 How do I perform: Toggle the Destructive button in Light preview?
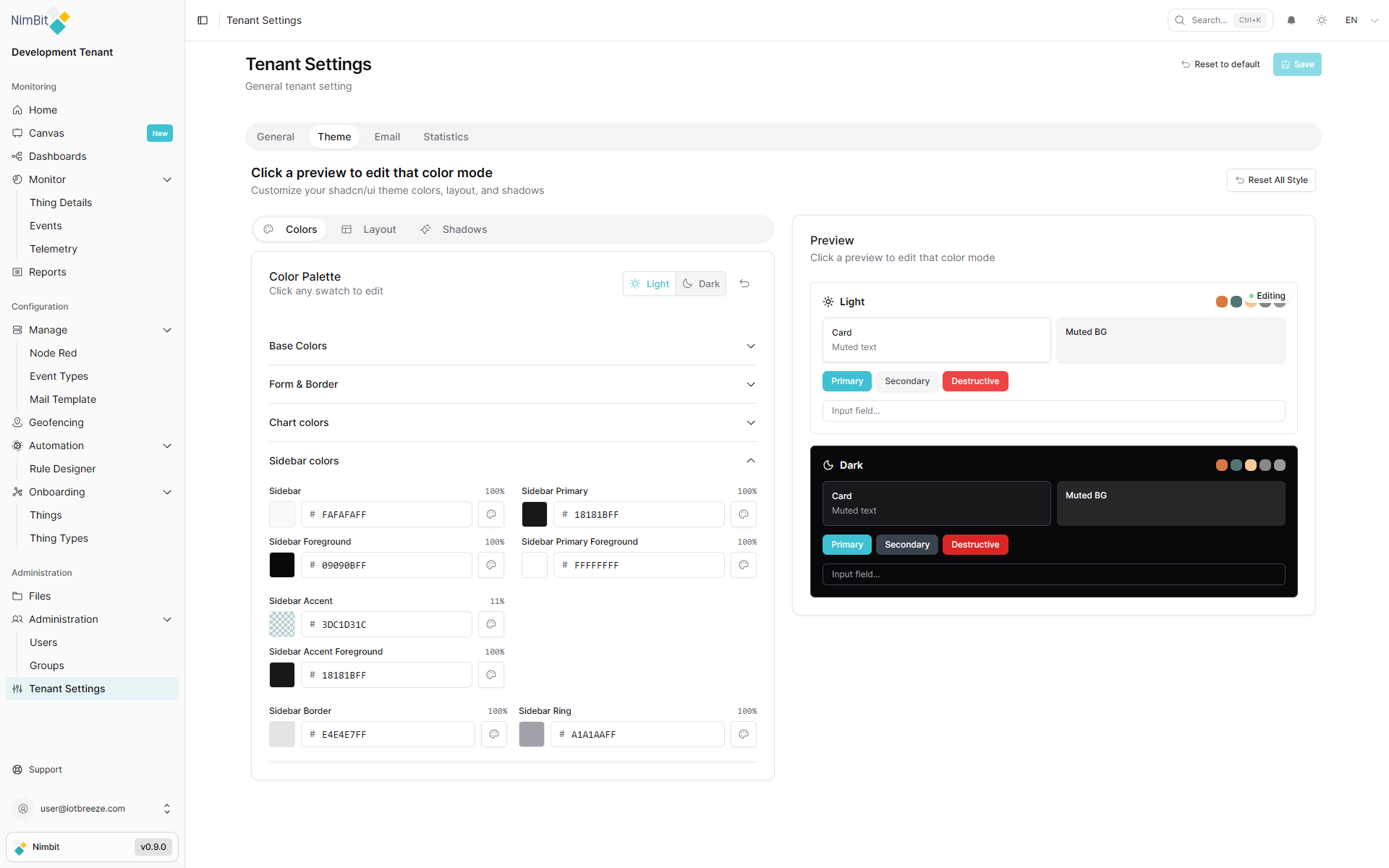coord(974,380)
